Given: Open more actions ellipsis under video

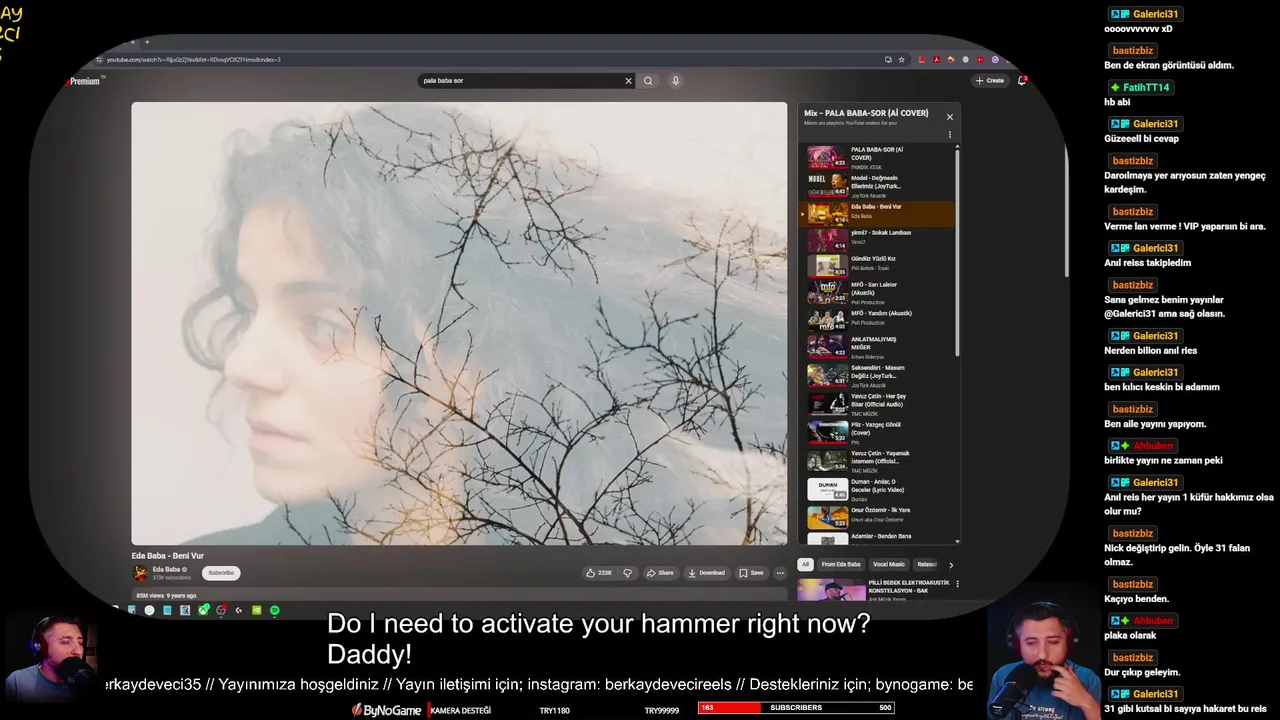Looking at the screenshot, I should tap(780, 573).
